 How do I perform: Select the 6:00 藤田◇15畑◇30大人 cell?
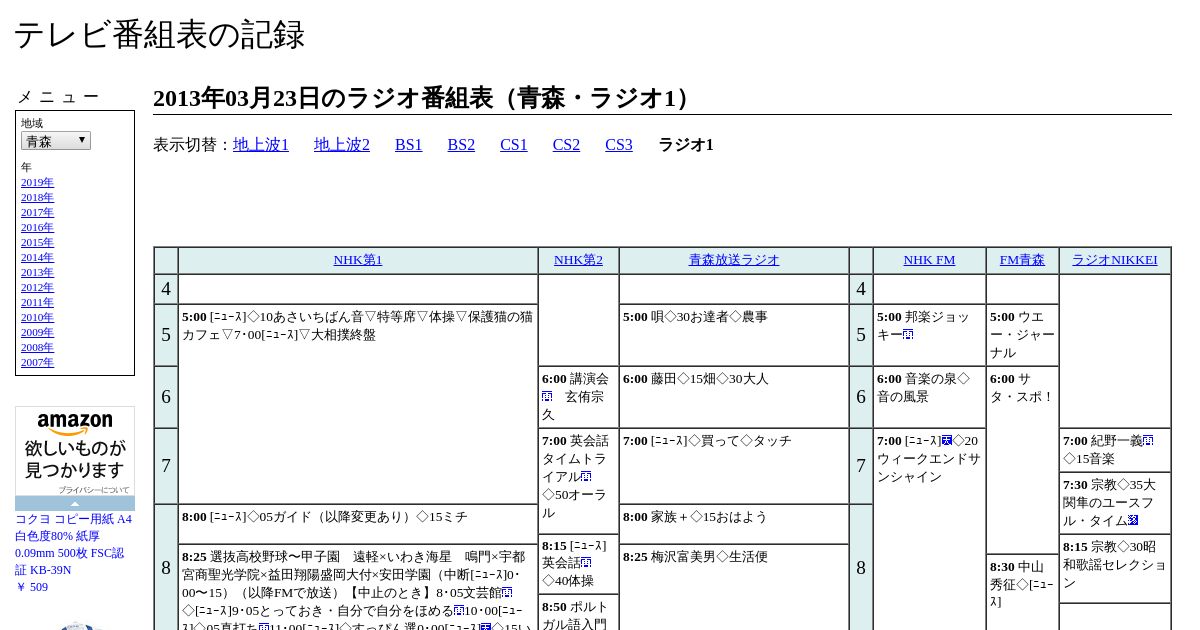[734, 397]
